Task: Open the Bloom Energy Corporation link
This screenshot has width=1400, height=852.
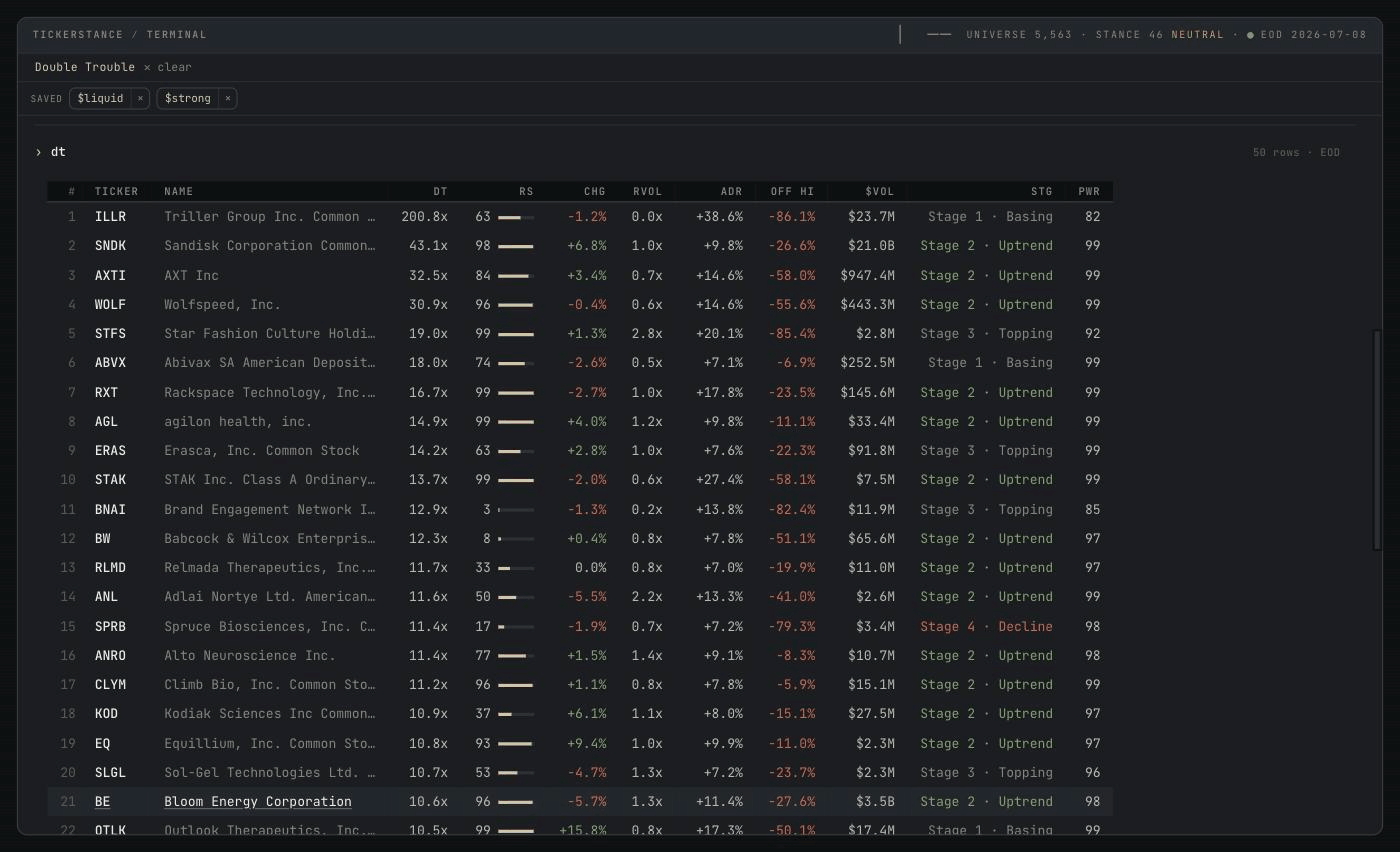Action: [x=257, y=801]
